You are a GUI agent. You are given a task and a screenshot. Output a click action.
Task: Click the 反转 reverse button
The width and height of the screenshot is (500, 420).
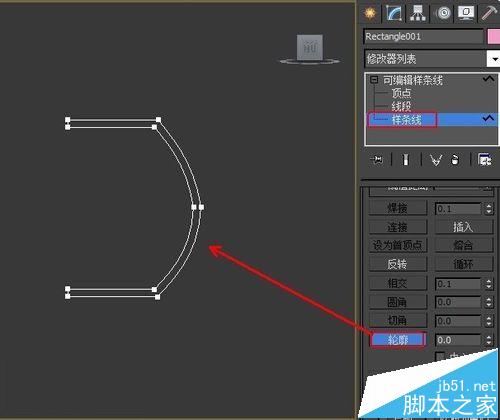click(x=398, y=264)
